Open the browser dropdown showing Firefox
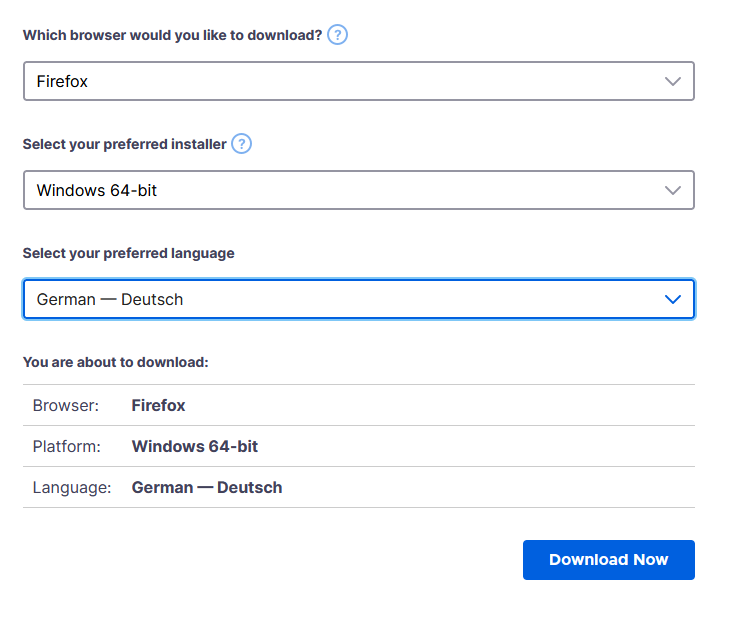The height and width of the screenshot is (619, 750). pyautogui.click(x=340, y=81)
